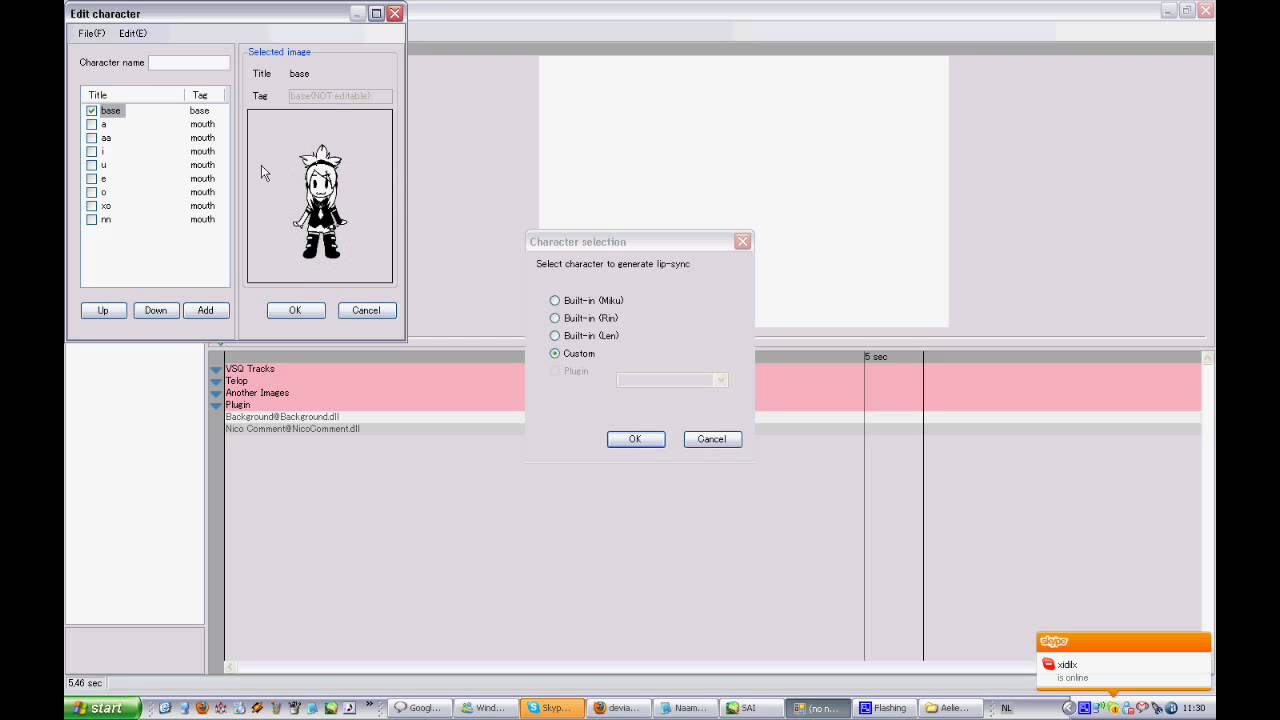Switch to the Skype taskbar button

[x=550, y=708]
